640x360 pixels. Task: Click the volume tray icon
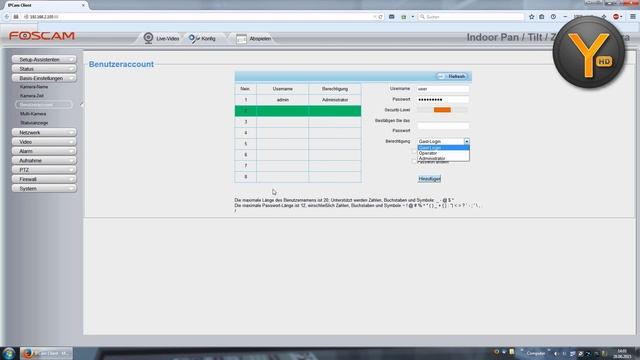(x=556, y=353)
